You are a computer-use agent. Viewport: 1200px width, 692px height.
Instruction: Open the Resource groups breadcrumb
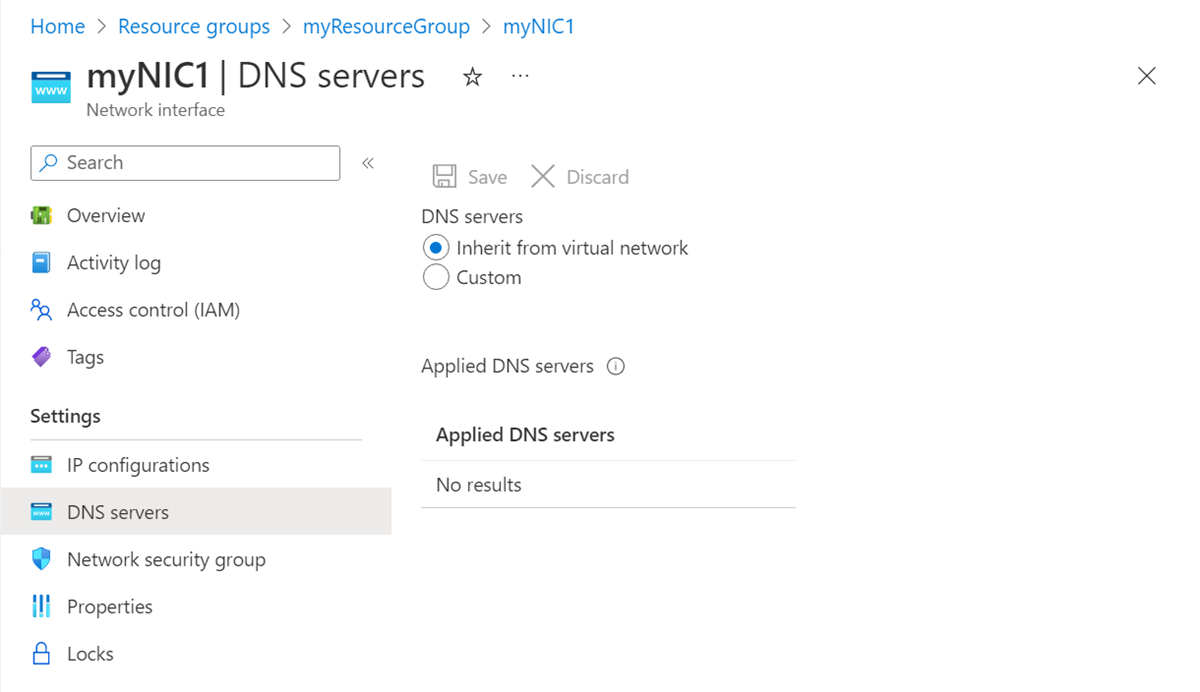[194, 26]
